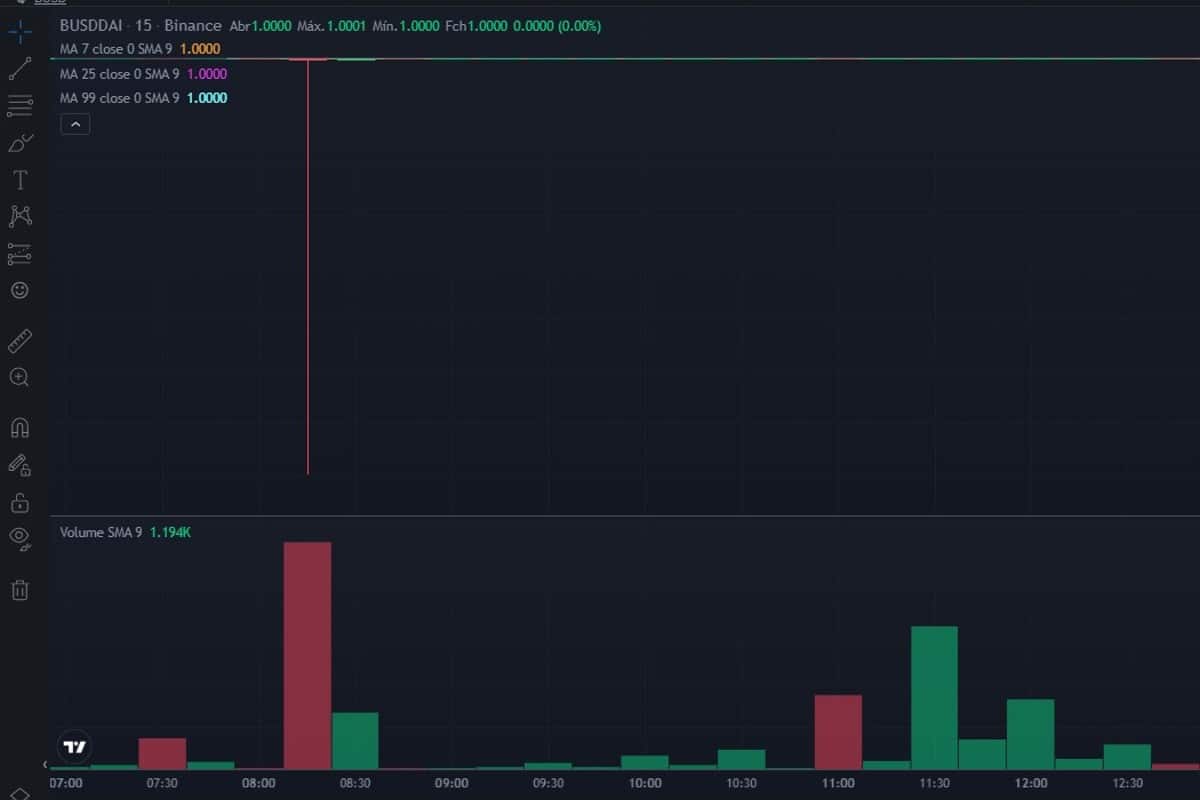Select the ruler measure tool
This screenshot has height=800, width=1200.
[x=19, y=341]
